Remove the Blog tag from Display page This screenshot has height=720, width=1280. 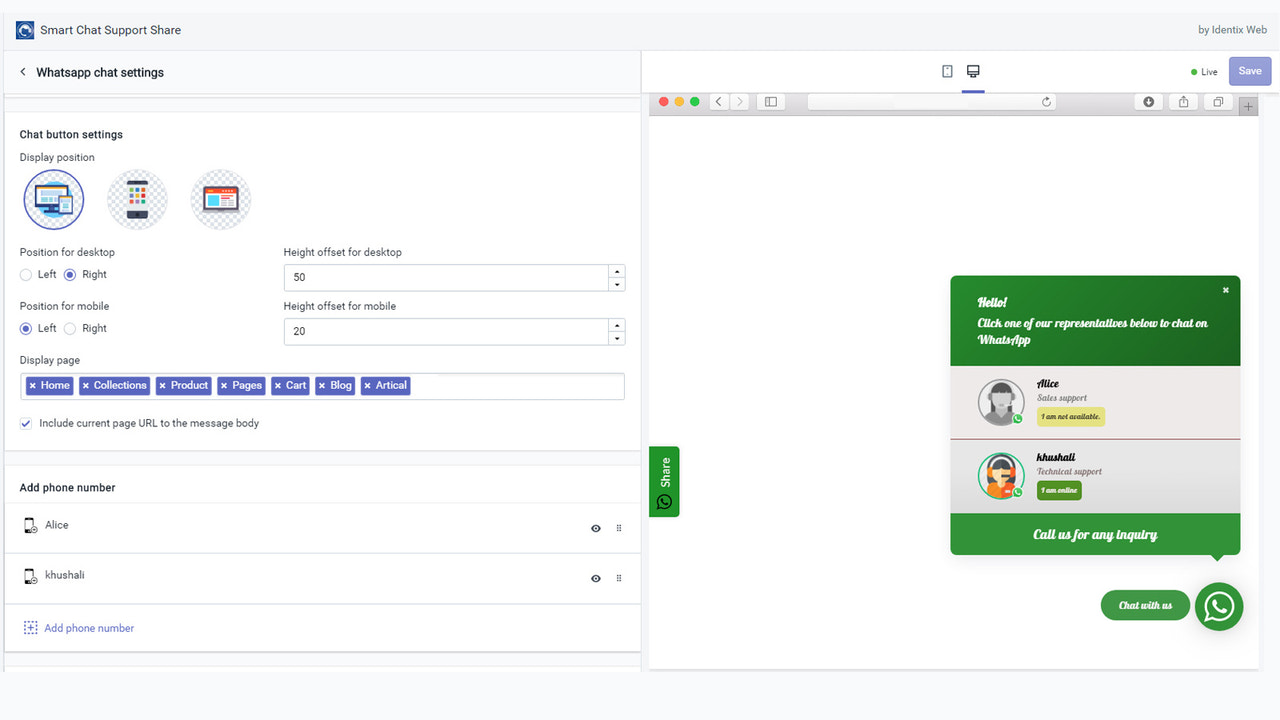pyautogui.click(x=323, y=385)
